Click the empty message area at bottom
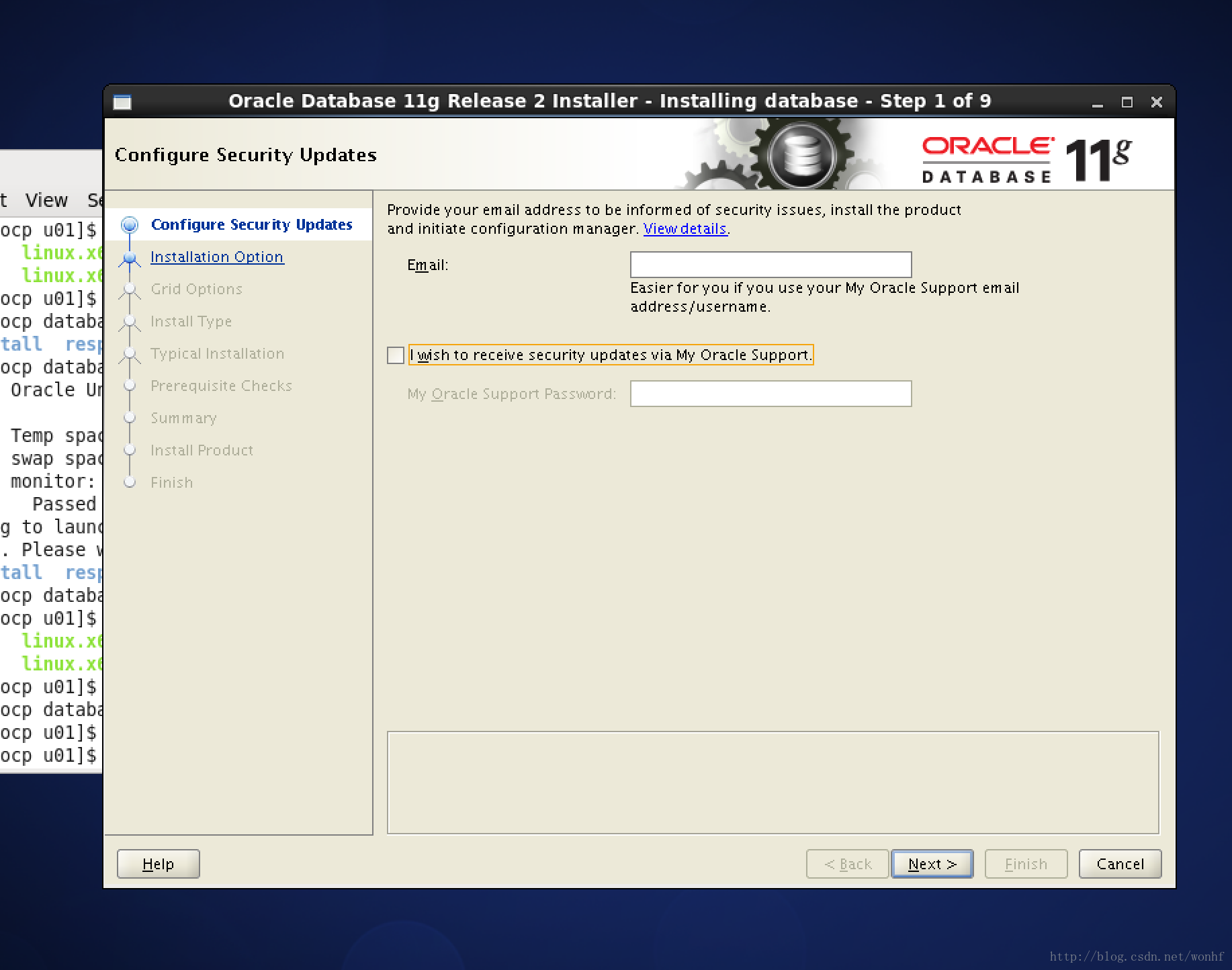 coord(773,783)
